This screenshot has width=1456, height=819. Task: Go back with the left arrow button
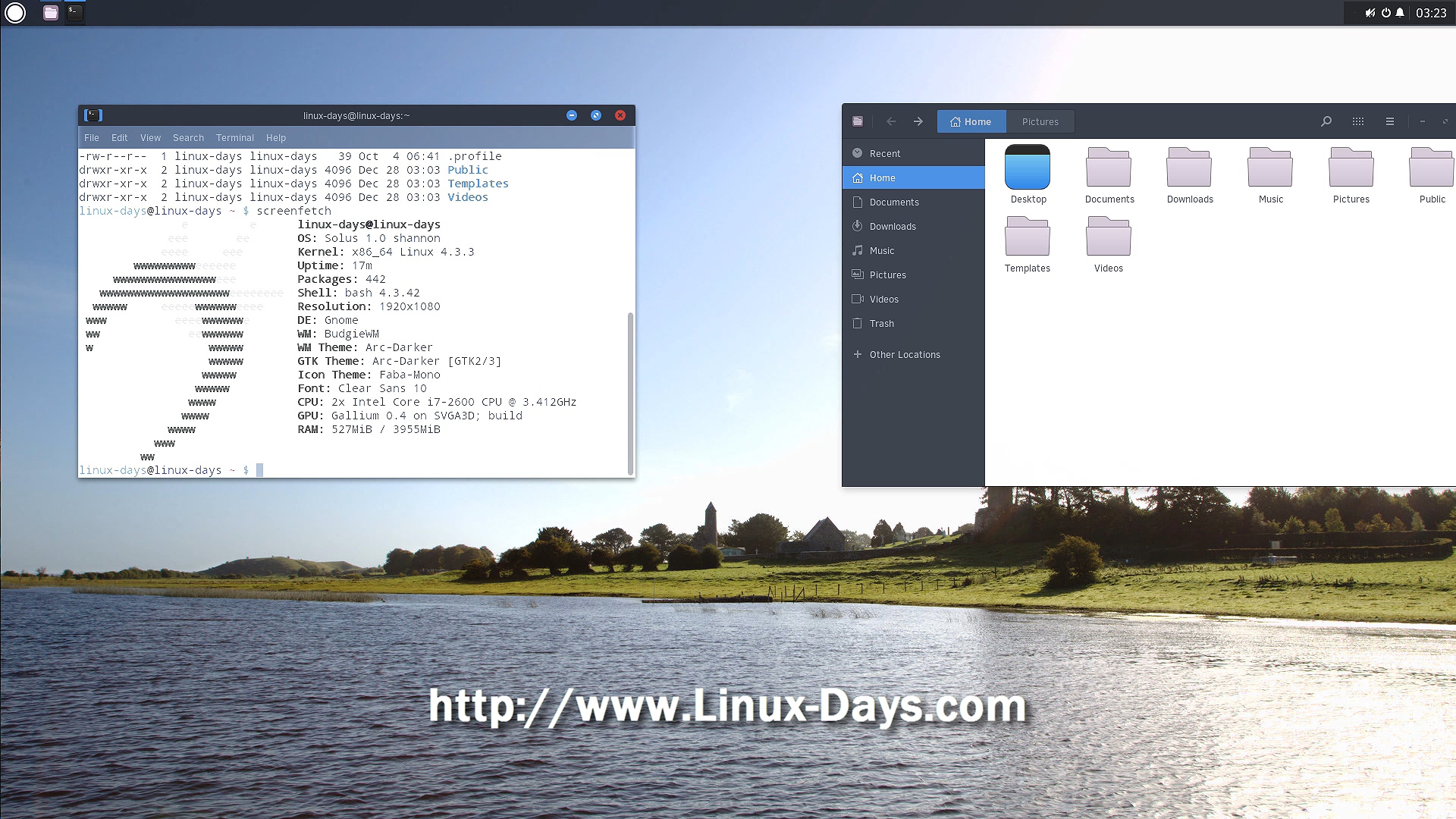tap(891, 121)
